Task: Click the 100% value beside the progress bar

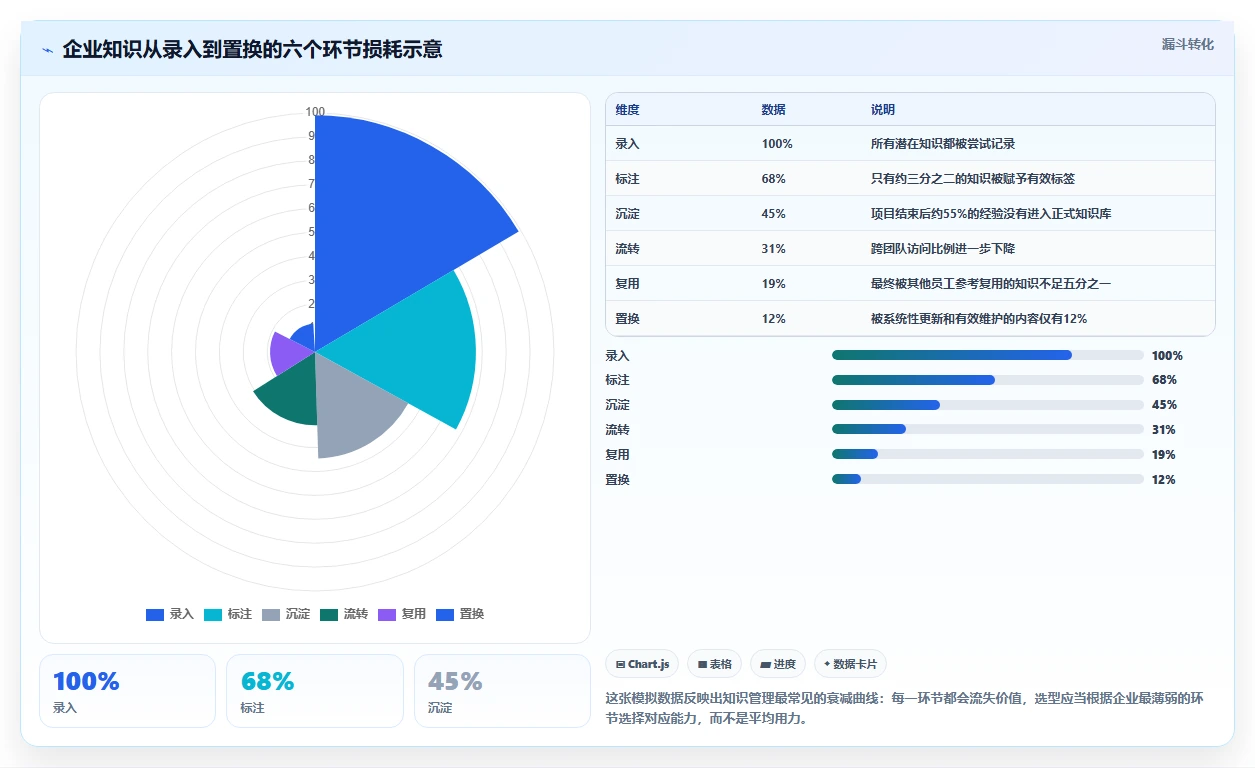Action: pos(1167,355)
